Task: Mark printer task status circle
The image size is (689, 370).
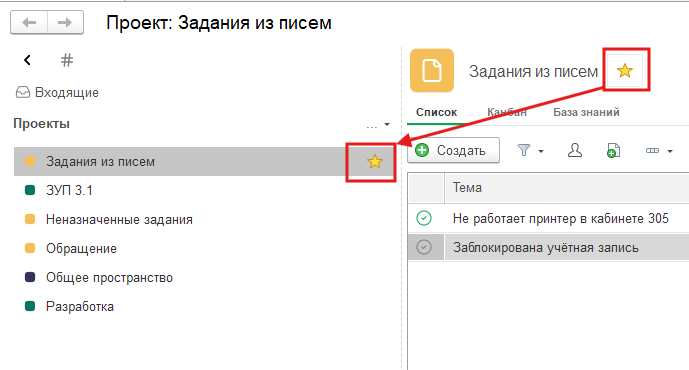Action: pos(424,218)
